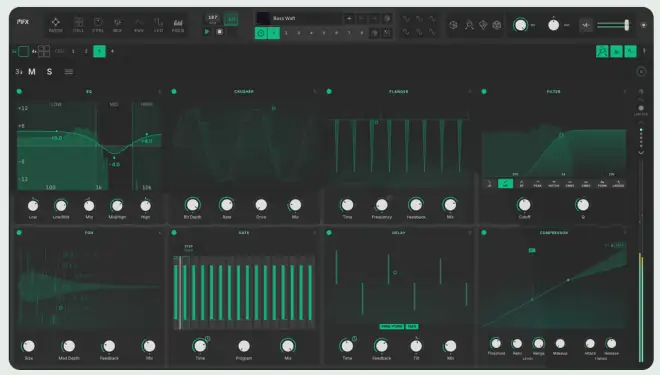Disable the Gate module power dot
660x375 pixels.
click(x=174, y=232)
